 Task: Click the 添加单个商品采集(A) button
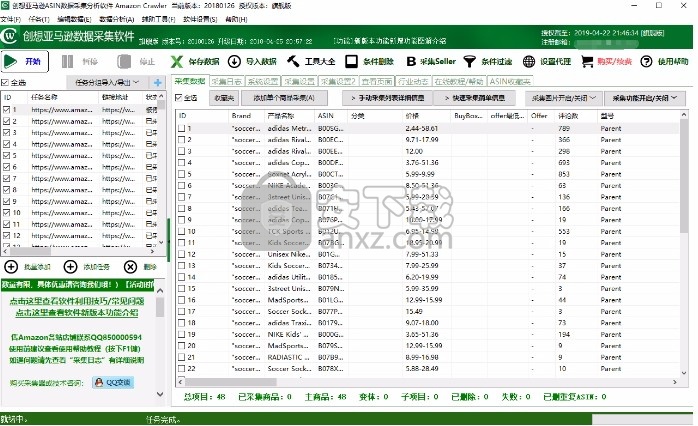(x=284, y=98)
